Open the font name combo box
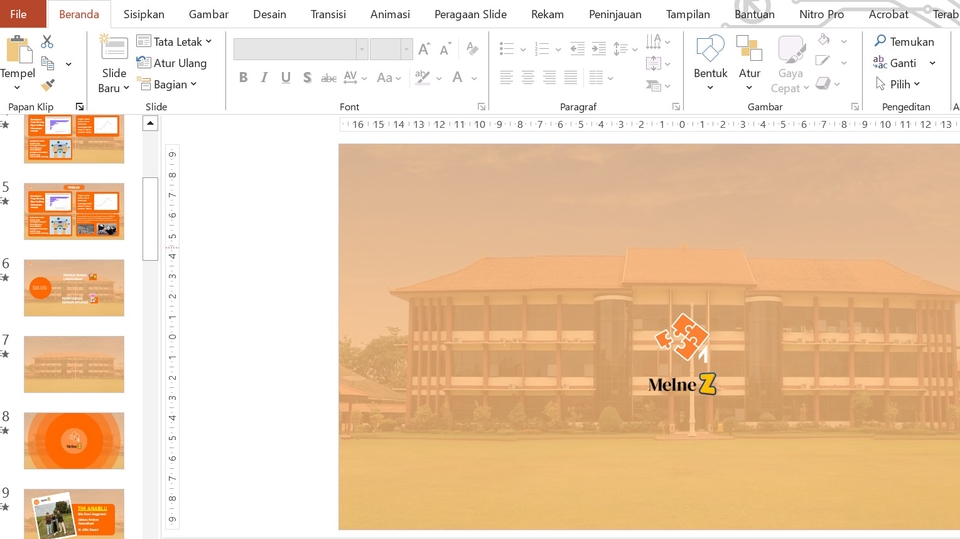Image resolution: width=960 pixels, height=539 pixels. click(x=301, y=49)
